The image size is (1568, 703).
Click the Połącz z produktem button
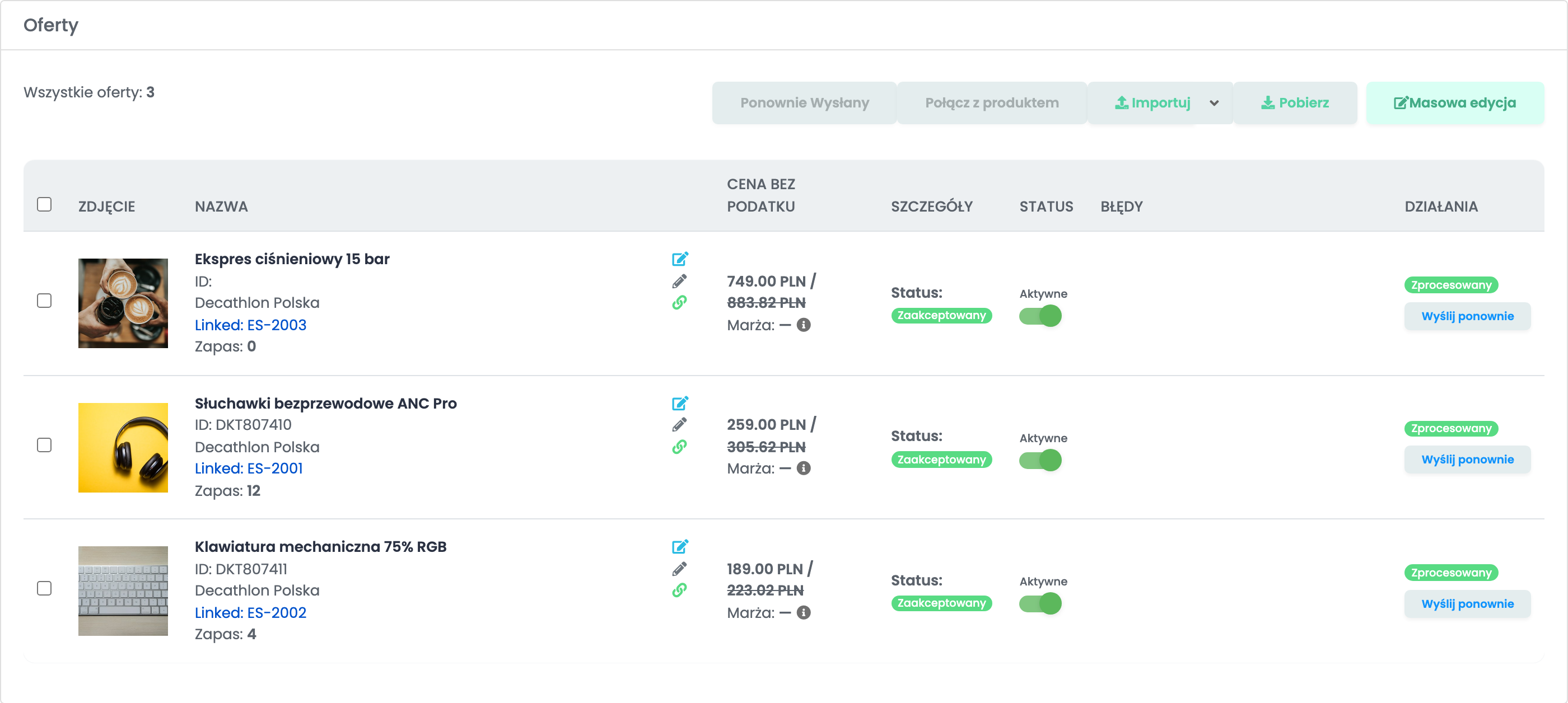click(992, 104)
